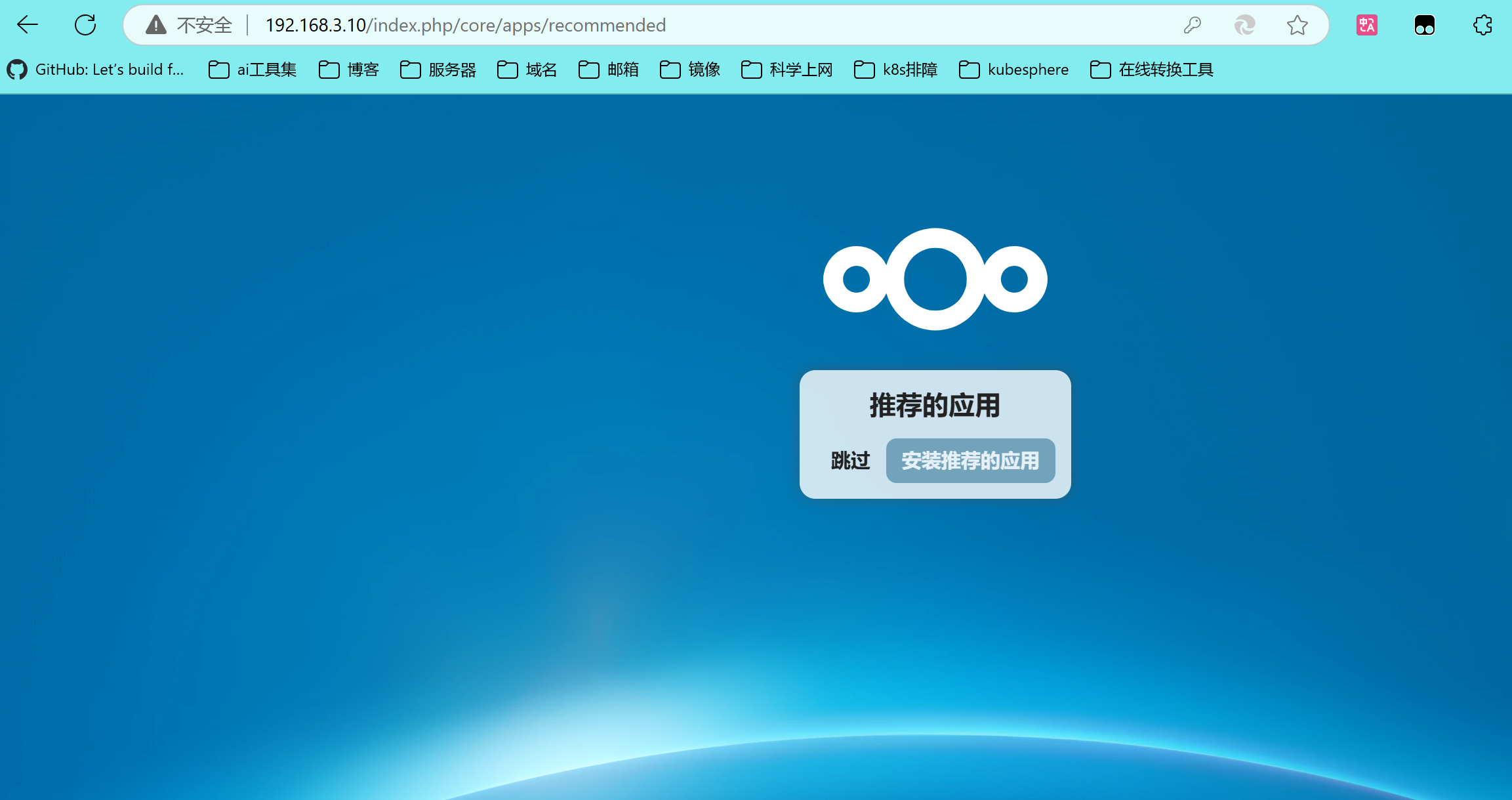
Task: Click the insecure site warning icon
Action: pyautogui.click(x=155, y=25)
